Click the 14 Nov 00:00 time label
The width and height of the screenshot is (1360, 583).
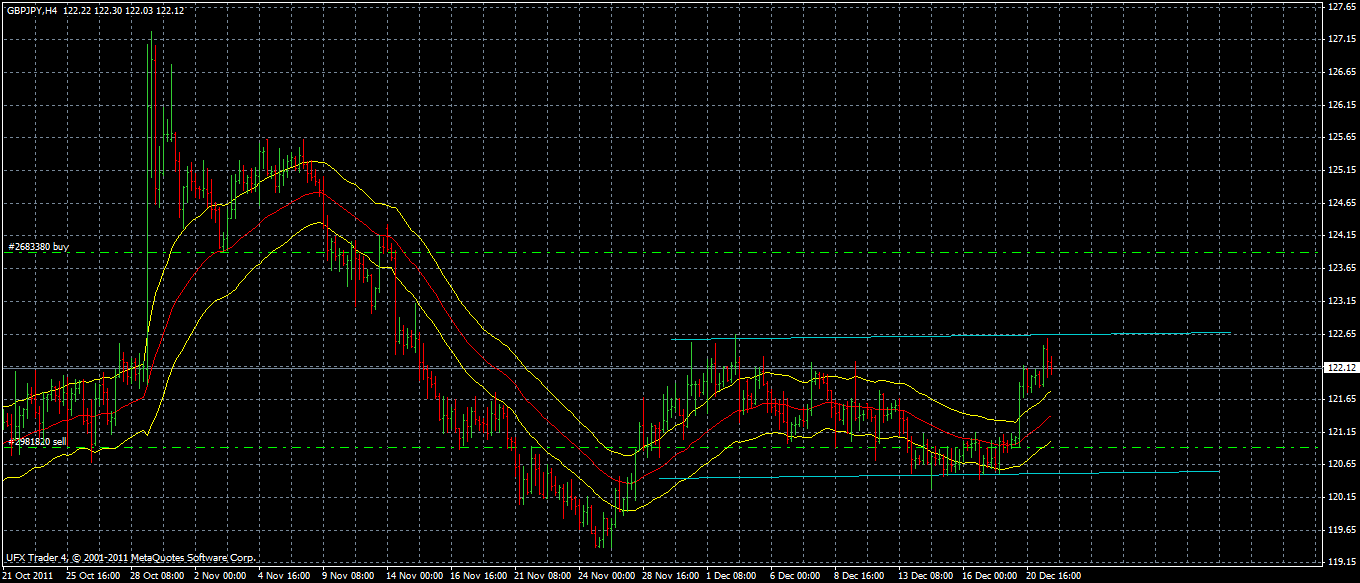click(x=413, y=576)
